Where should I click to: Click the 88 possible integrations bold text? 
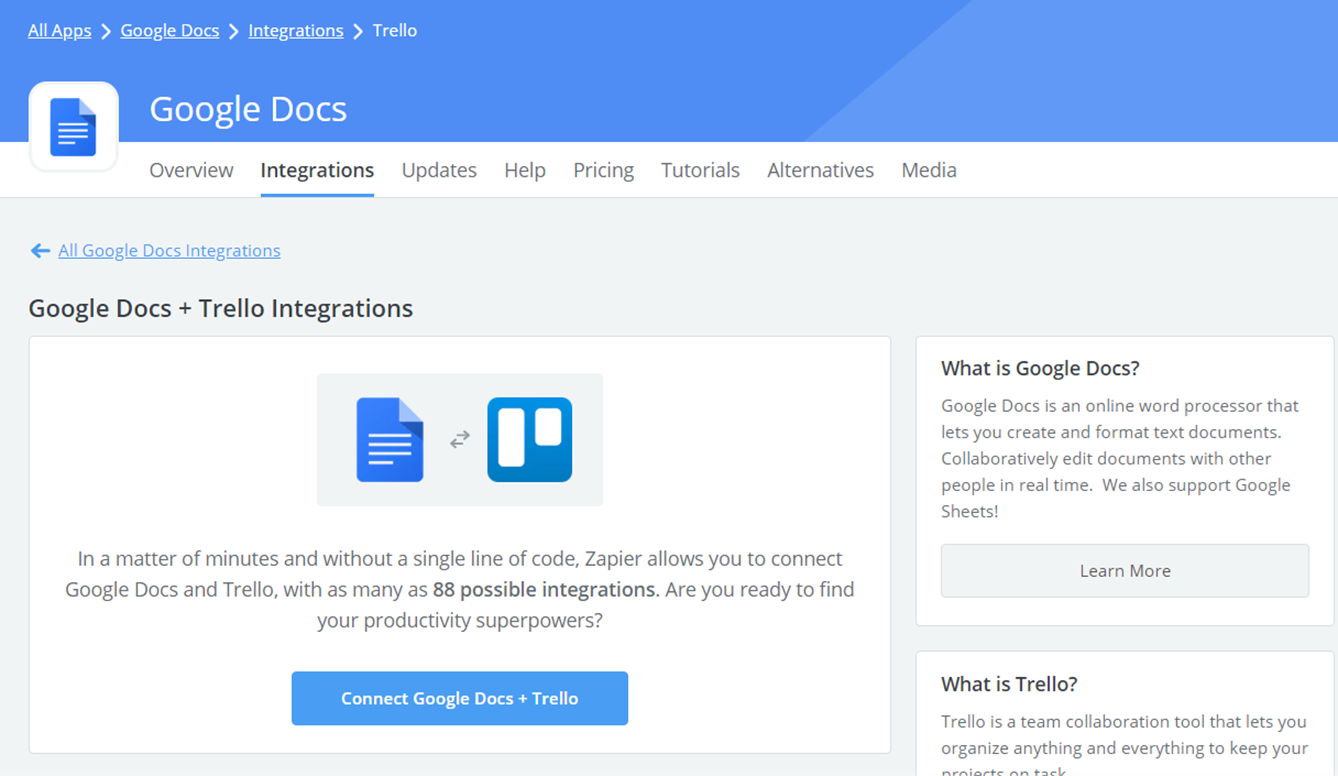[545, 589]
